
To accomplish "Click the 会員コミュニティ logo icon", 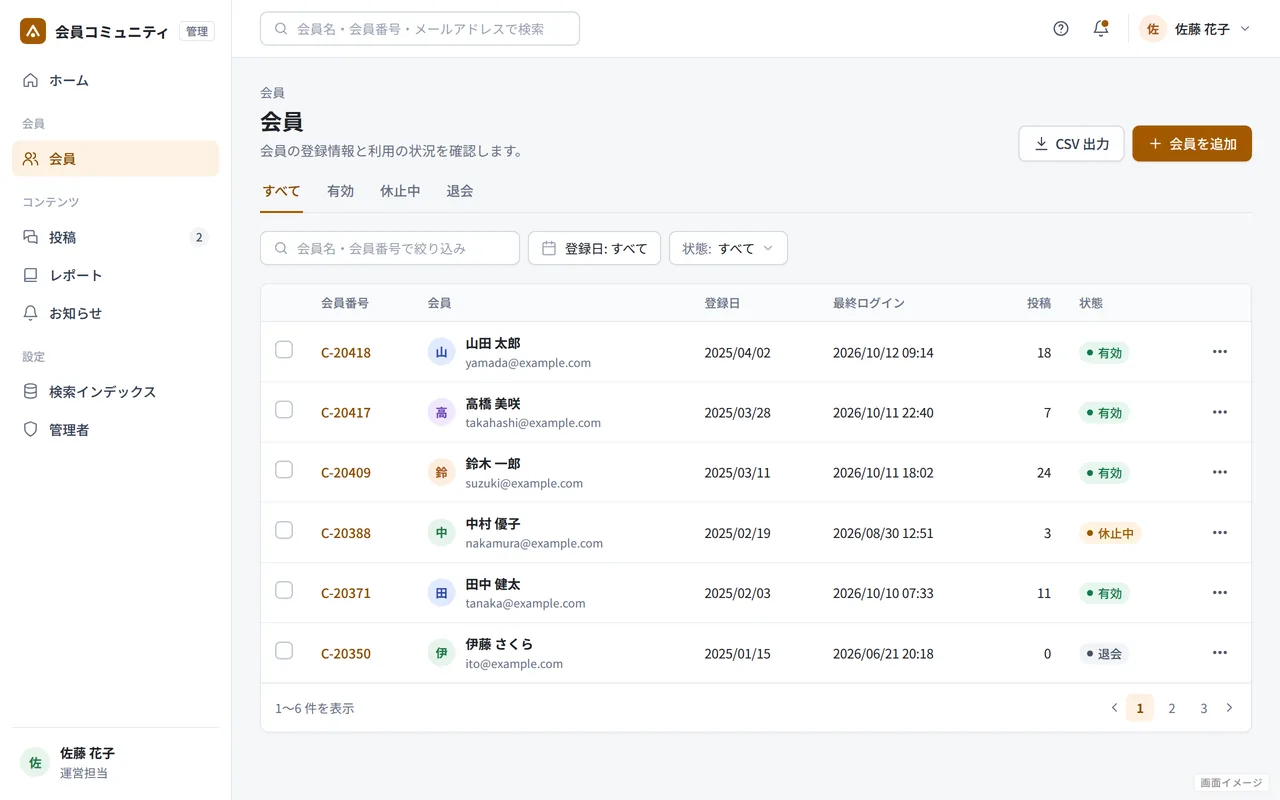I will tap(33, 31).
